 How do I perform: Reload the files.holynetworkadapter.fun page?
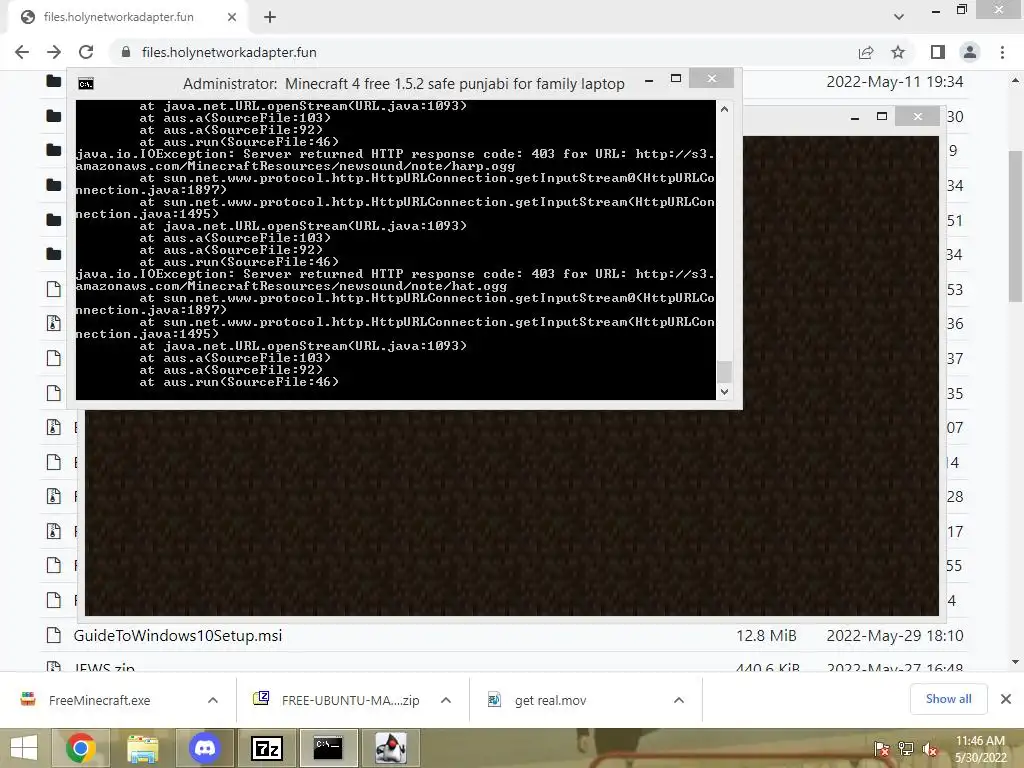click(86, 52)
